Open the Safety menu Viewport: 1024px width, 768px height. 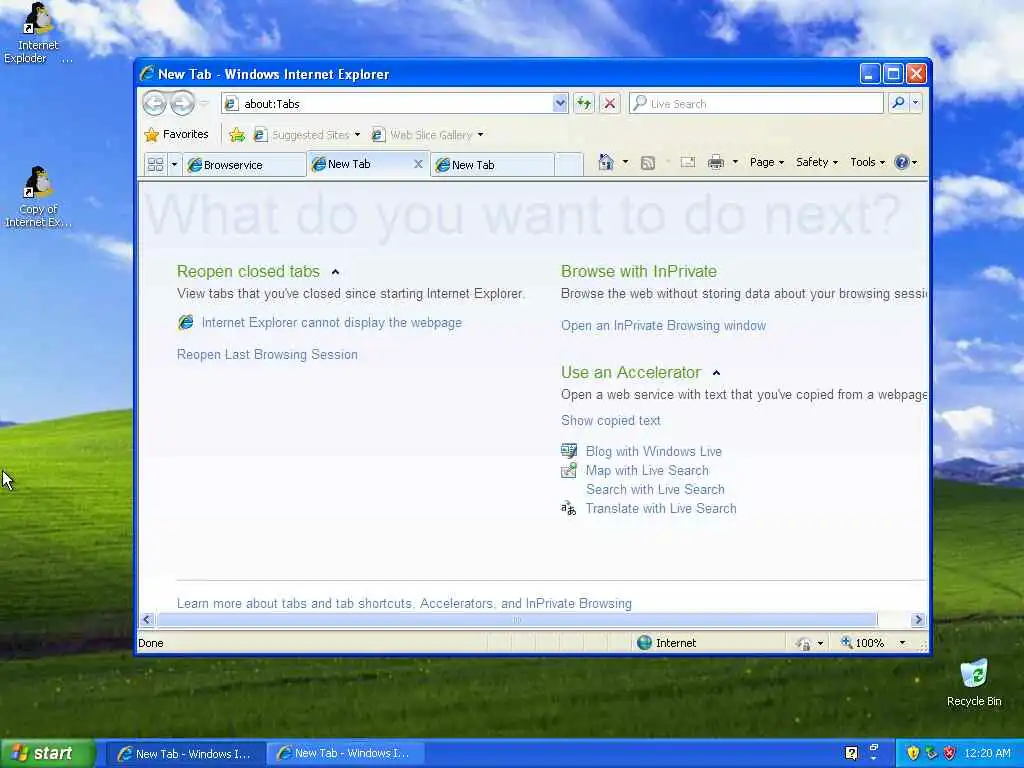[816, 162]
